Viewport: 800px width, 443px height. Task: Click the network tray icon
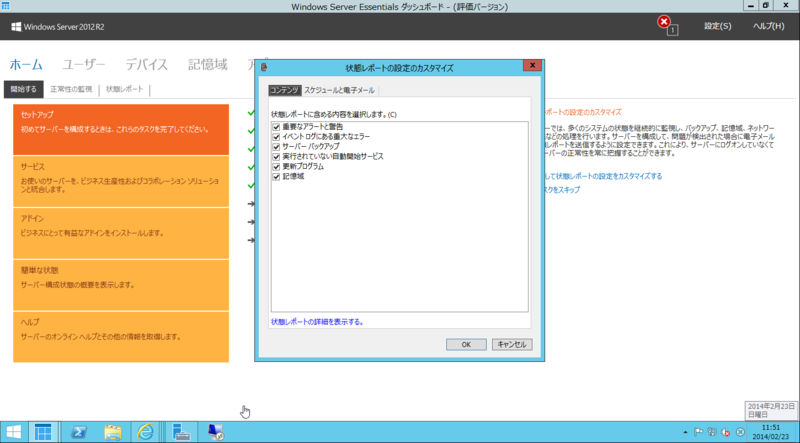tap(712, 432)
